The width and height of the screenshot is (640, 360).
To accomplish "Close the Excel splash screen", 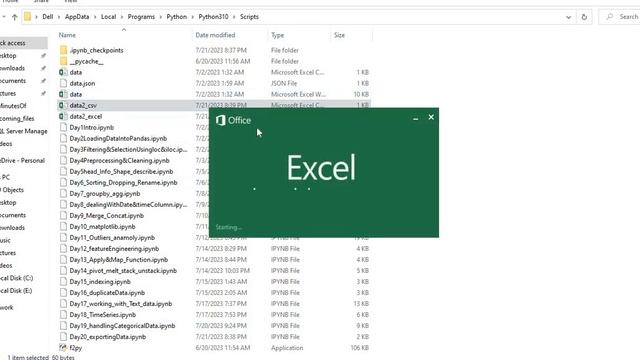I will [x=431, y=117].
